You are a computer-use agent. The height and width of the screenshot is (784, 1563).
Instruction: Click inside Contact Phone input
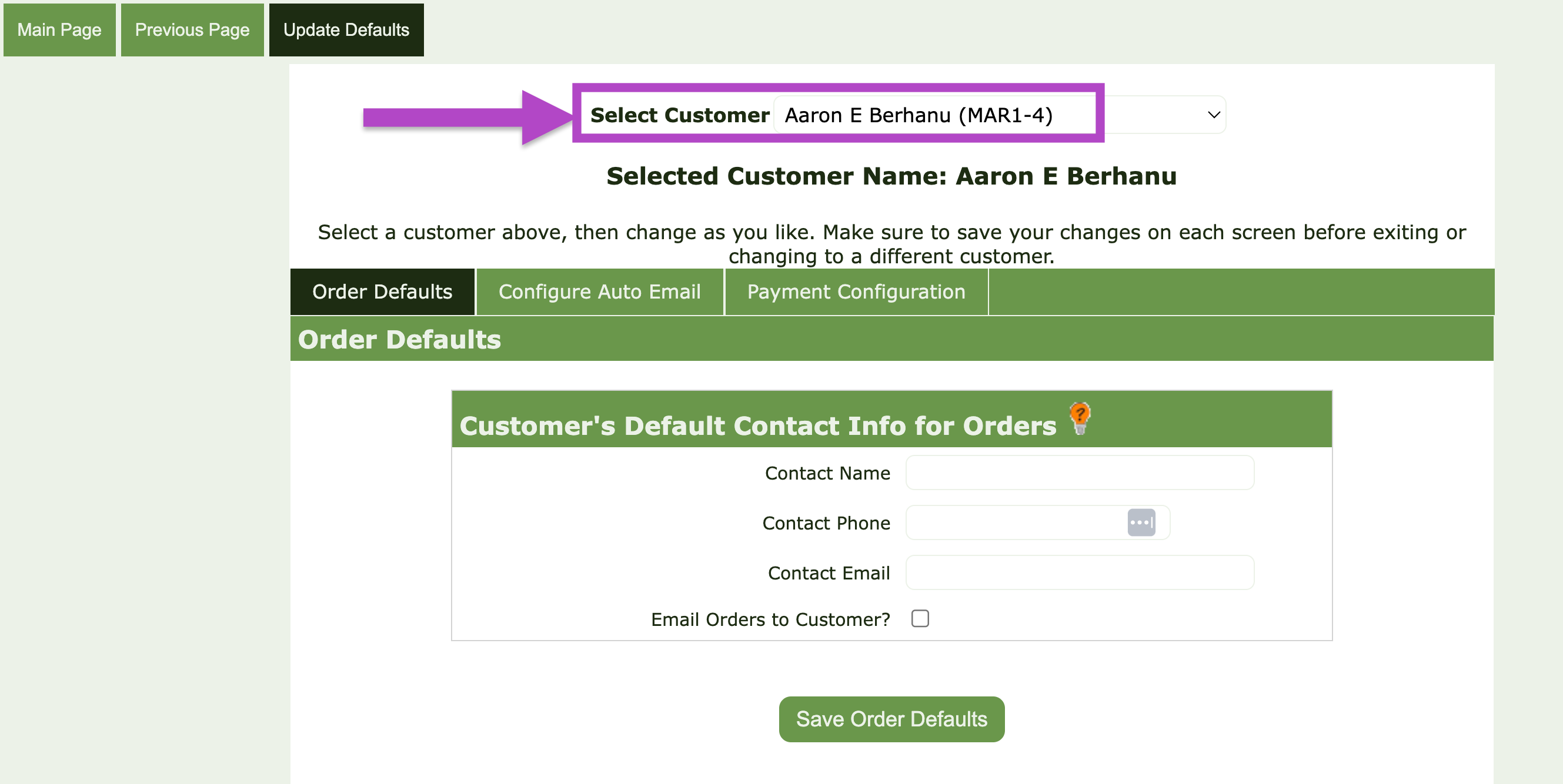[x=1013, y=522]
